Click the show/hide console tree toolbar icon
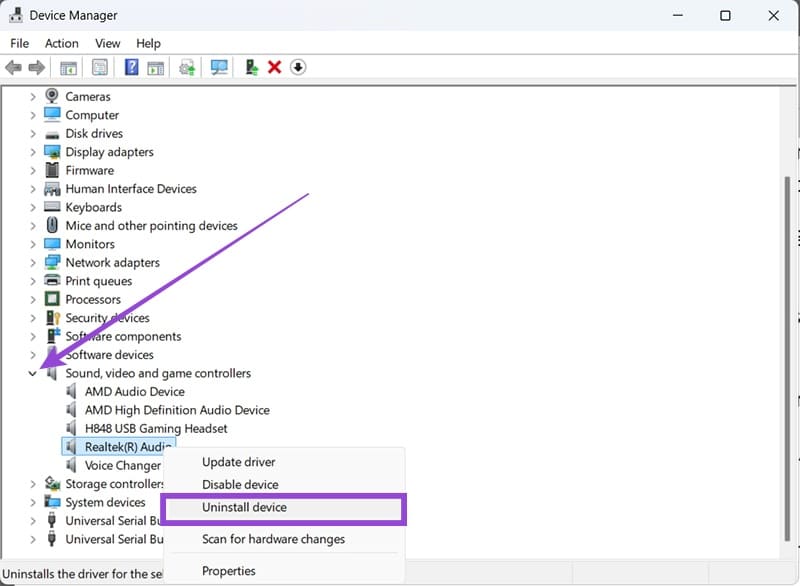Image resolution: width=800 pixels, height=586 pixels. (68, 67)
